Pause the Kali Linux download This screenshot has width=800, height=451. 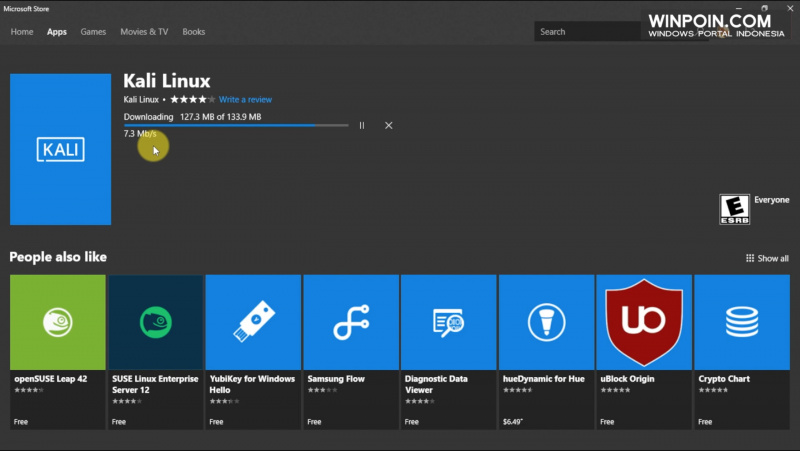point(362,126)
